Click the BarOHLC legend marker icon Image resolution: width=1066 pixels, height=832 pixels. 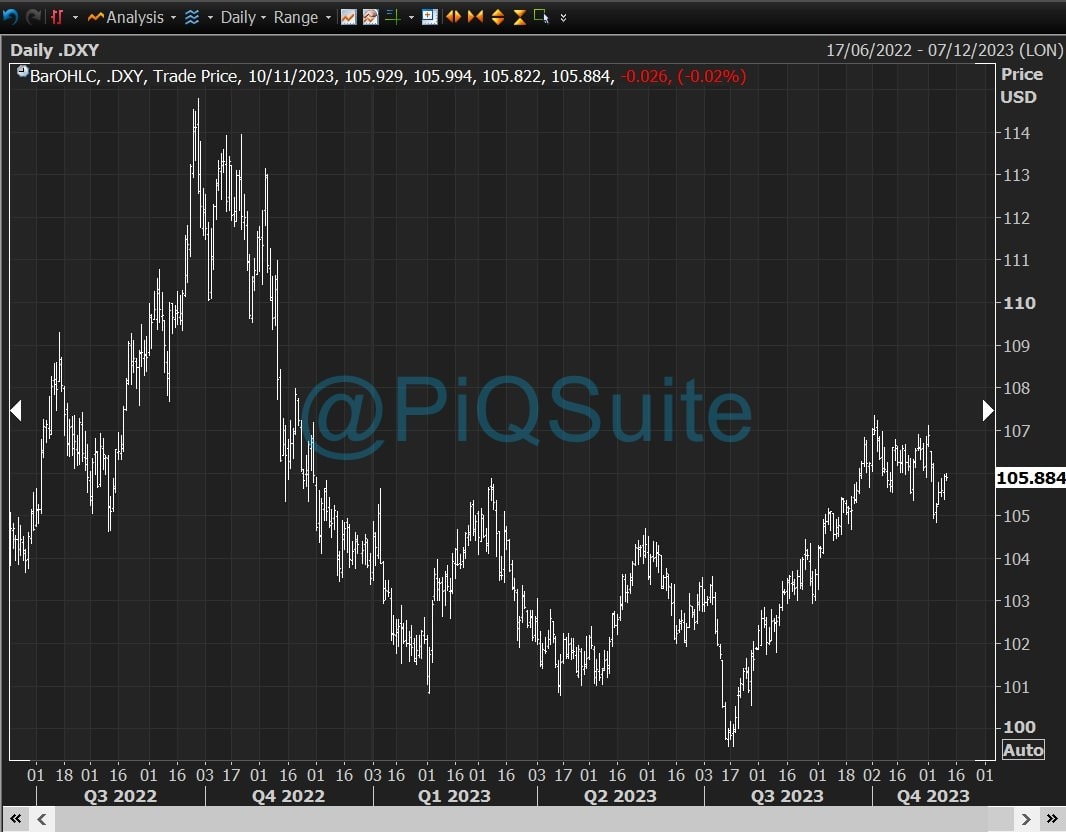tap(22, 71)
